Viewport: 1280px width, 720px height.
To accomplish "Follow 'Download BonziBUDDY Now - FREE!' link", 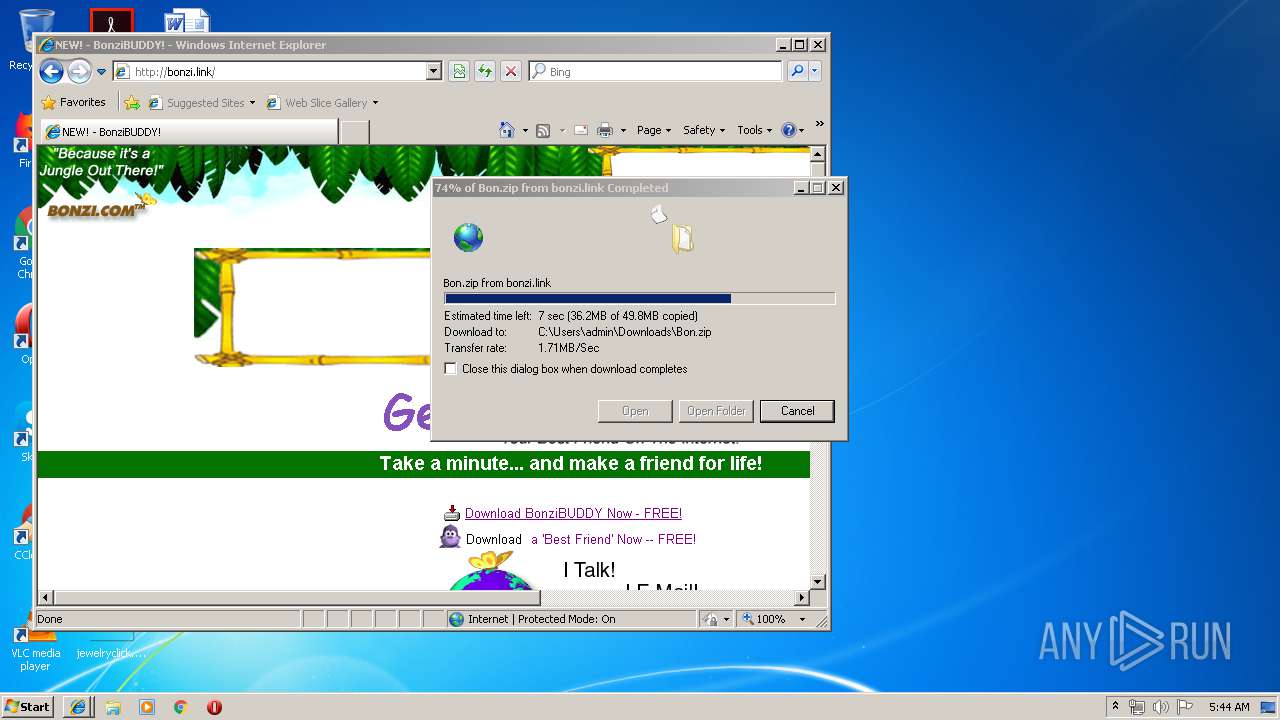I will coord(573,513).
